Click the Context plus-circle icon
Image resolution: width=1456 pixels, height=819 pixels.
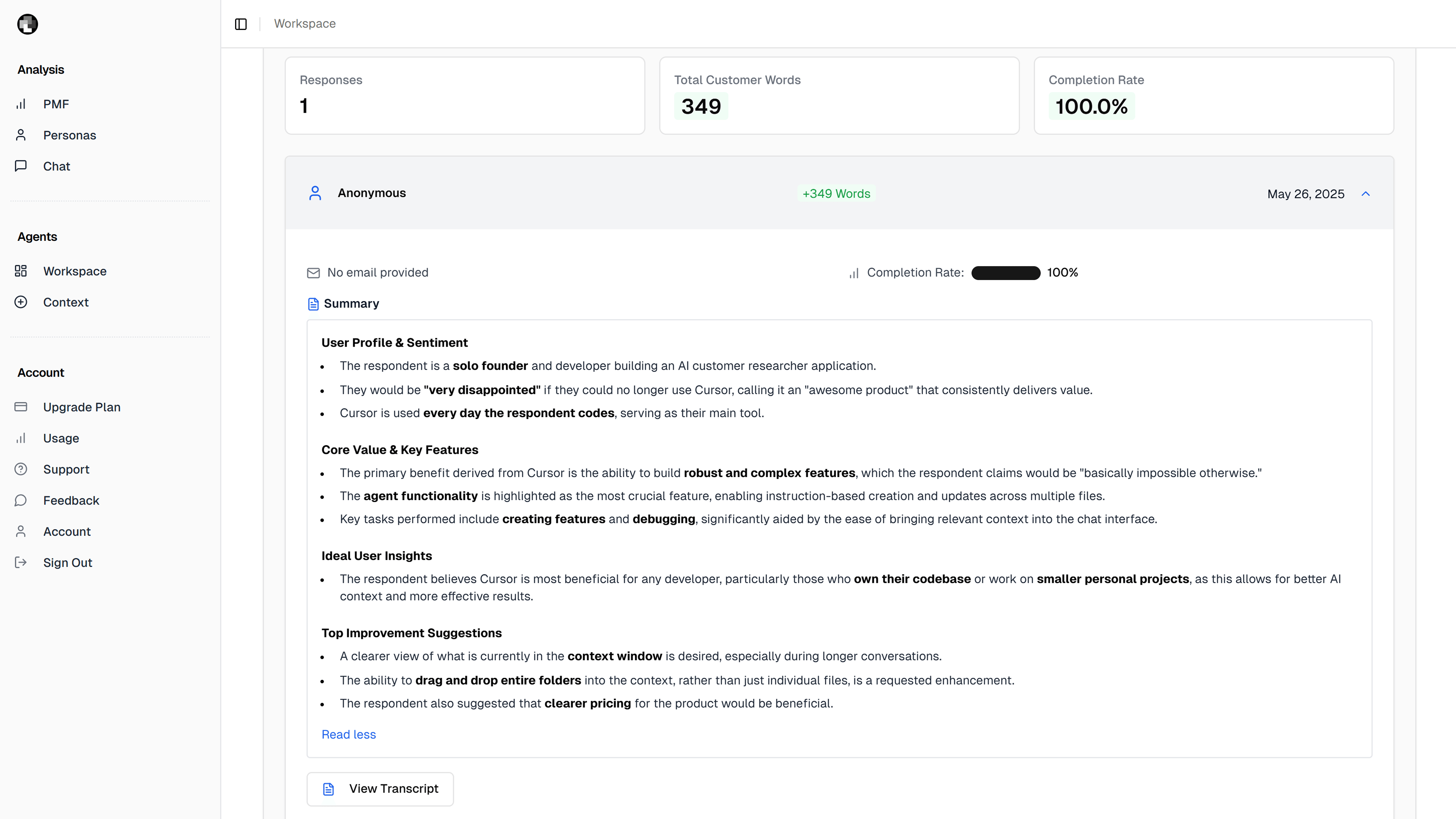click(21, 302)
